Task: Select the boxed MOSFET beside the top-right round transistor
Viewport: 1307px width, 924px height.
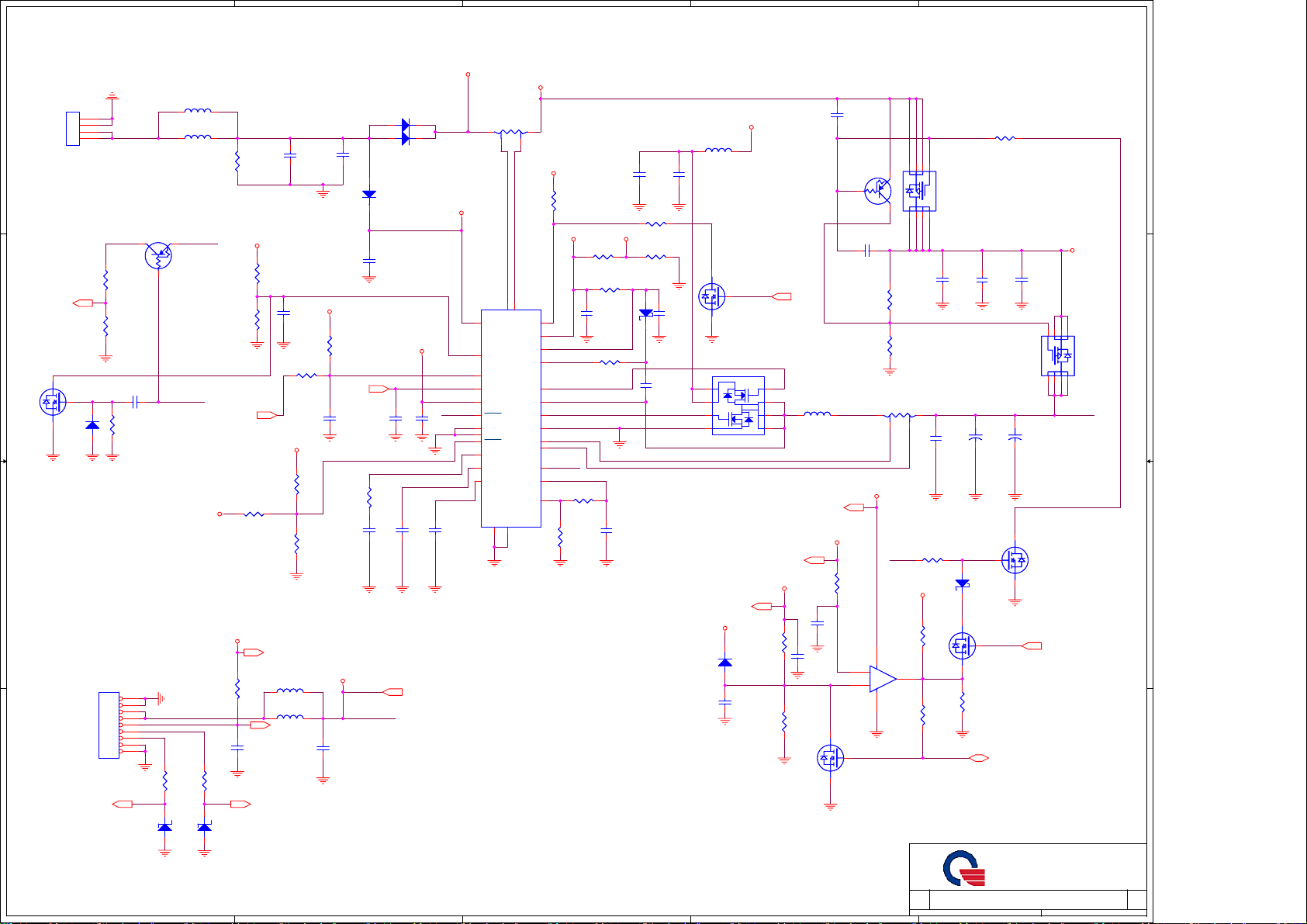Action: (x=919, y=191)
